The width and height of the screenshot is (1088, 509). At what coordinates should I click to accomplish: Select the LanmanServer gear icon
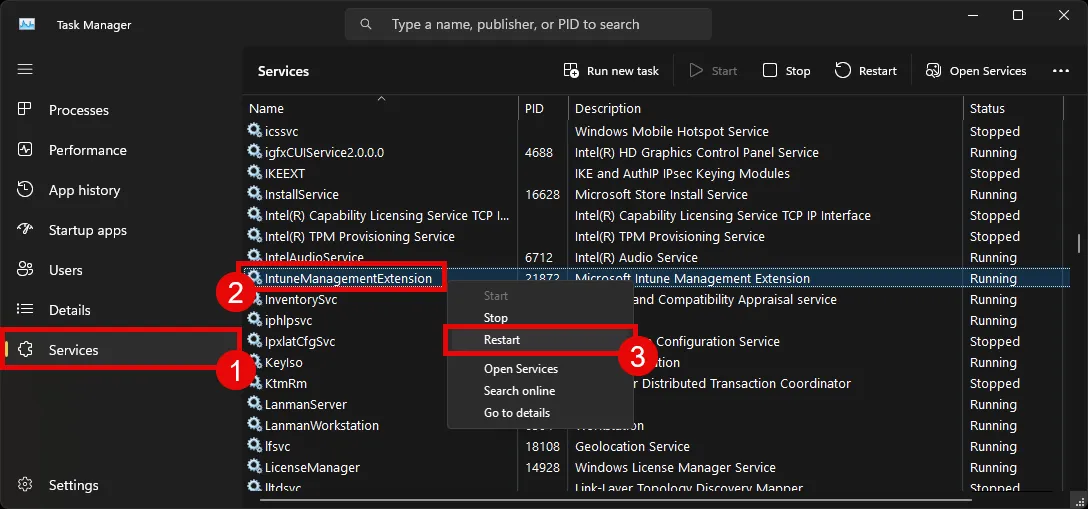[255, 403]
